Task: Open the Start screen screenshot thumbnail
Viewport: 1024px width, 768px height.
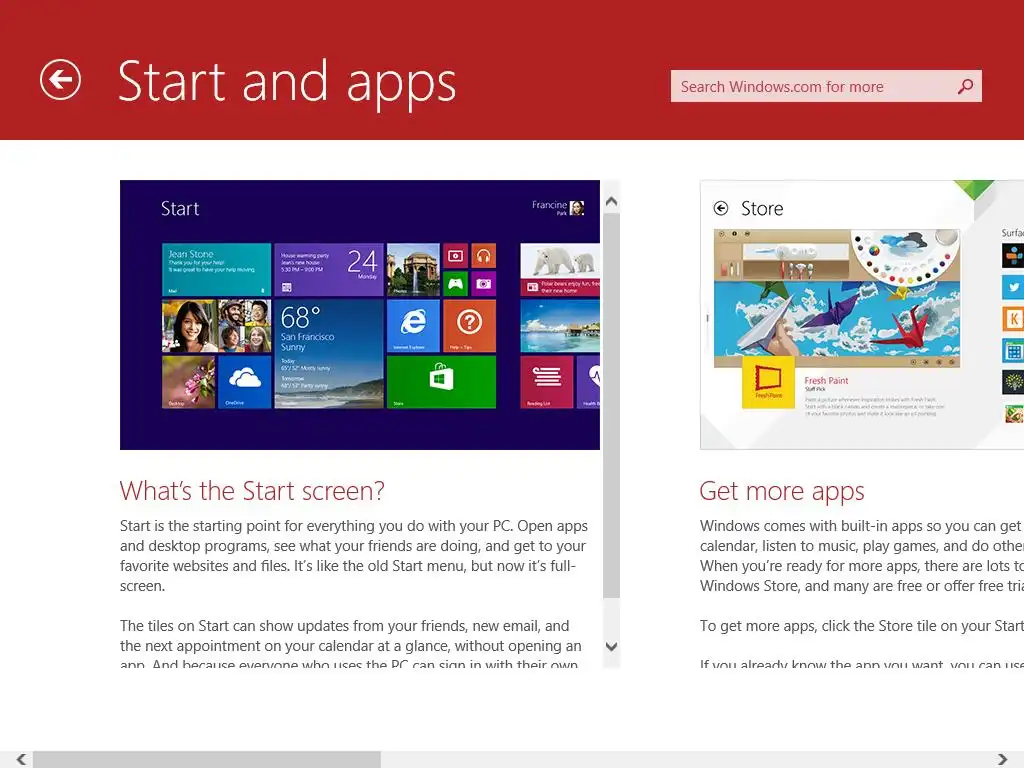Action: (360, 315)
